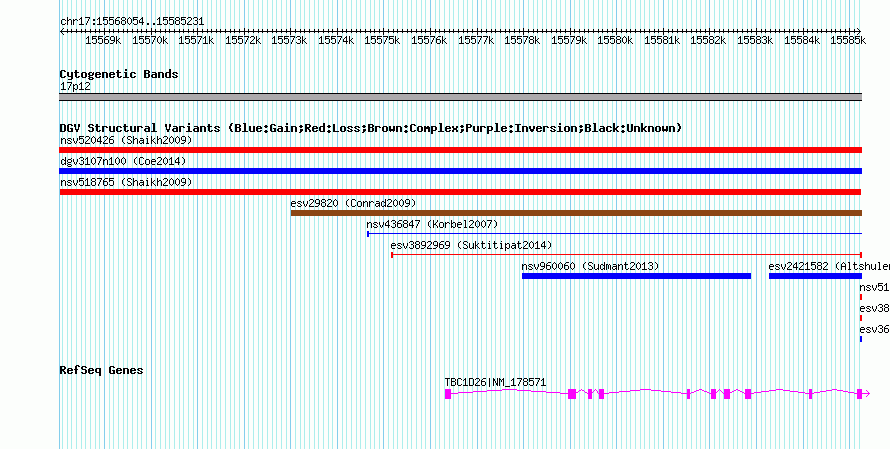Viewport: 890px width, 449px height.
Task: Open the nsv436847 (Korbel2007) variant label
Action: [432, 224]
